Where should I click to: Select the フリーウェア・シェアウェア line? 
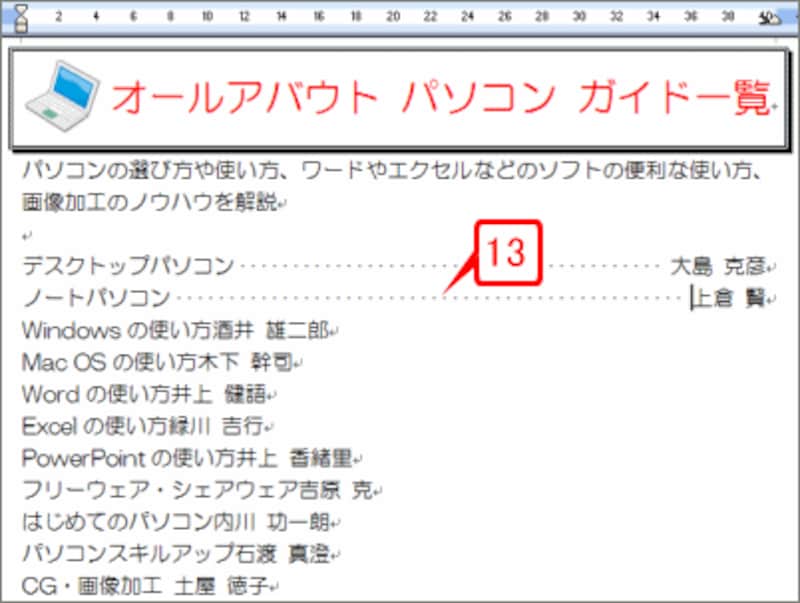(x=170, y=483)
